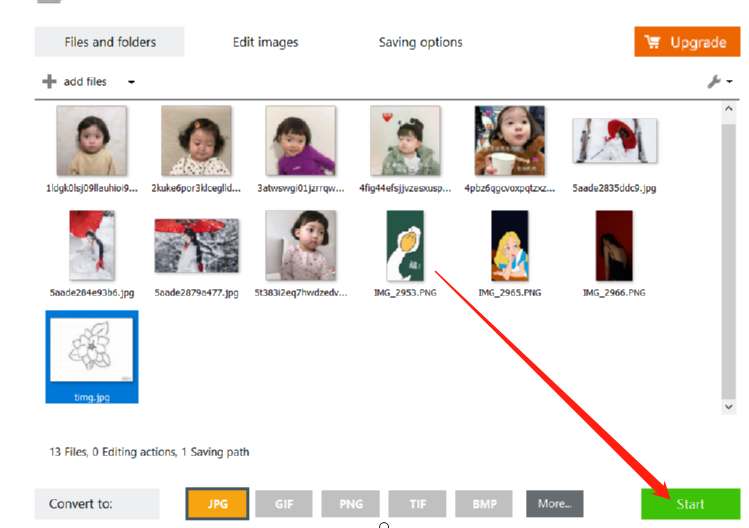Click the scrollbar down arrow

point(728,407)
